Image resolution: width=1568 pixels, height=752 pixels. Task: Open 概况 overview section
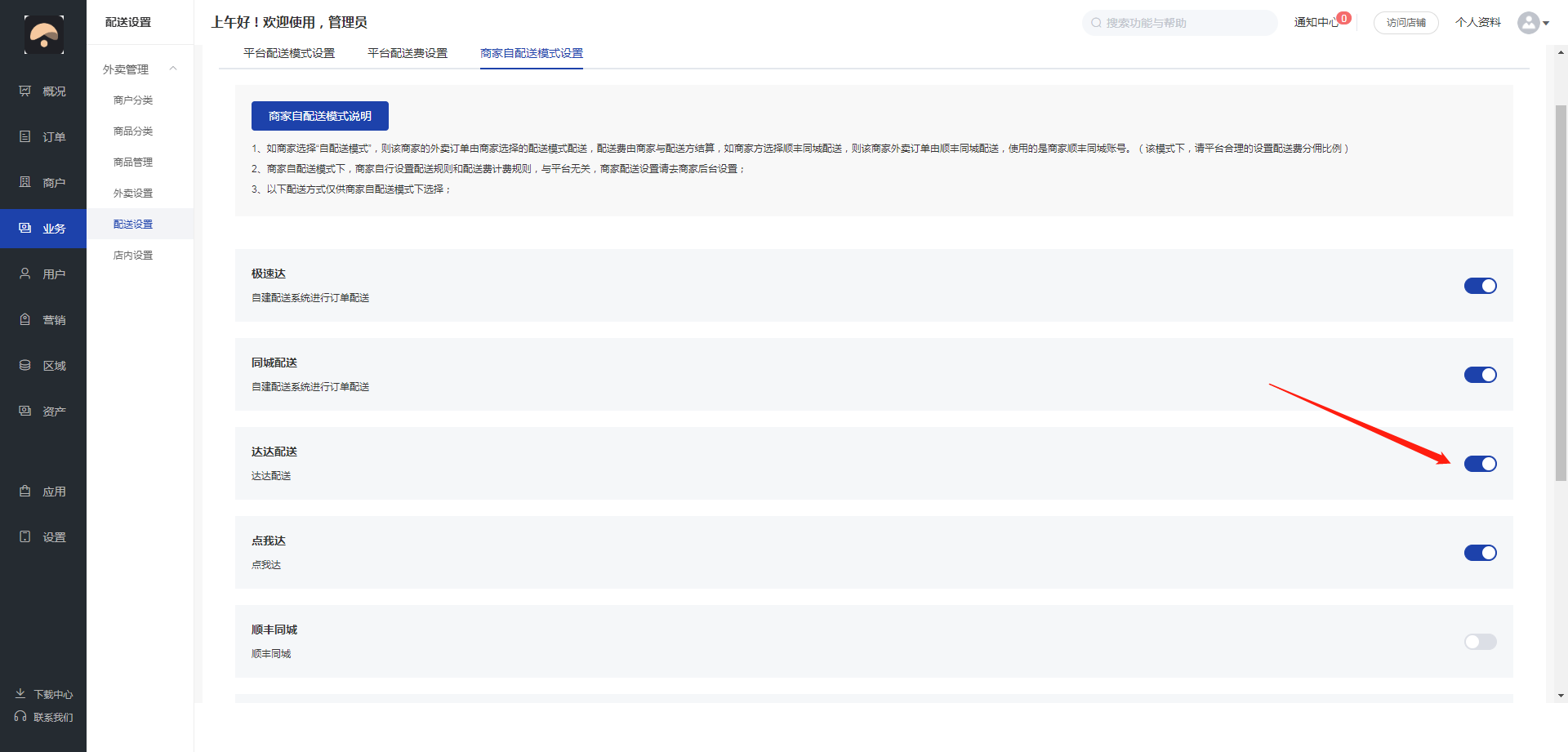click(x=43, y=91)
